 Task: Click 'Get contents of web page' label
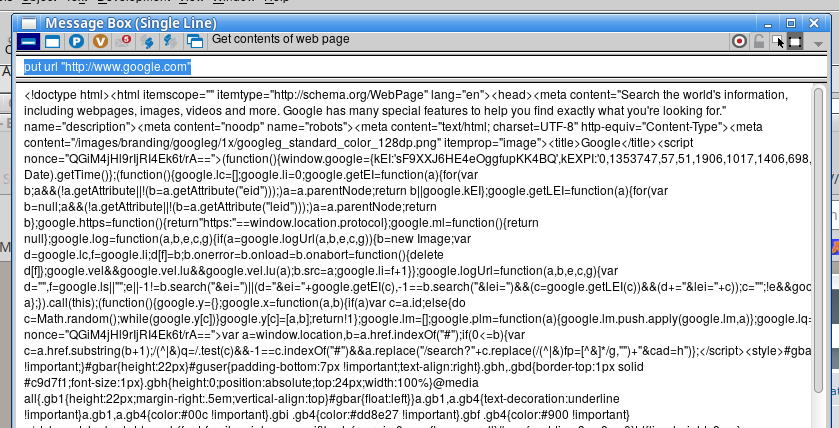pos(281,39)
